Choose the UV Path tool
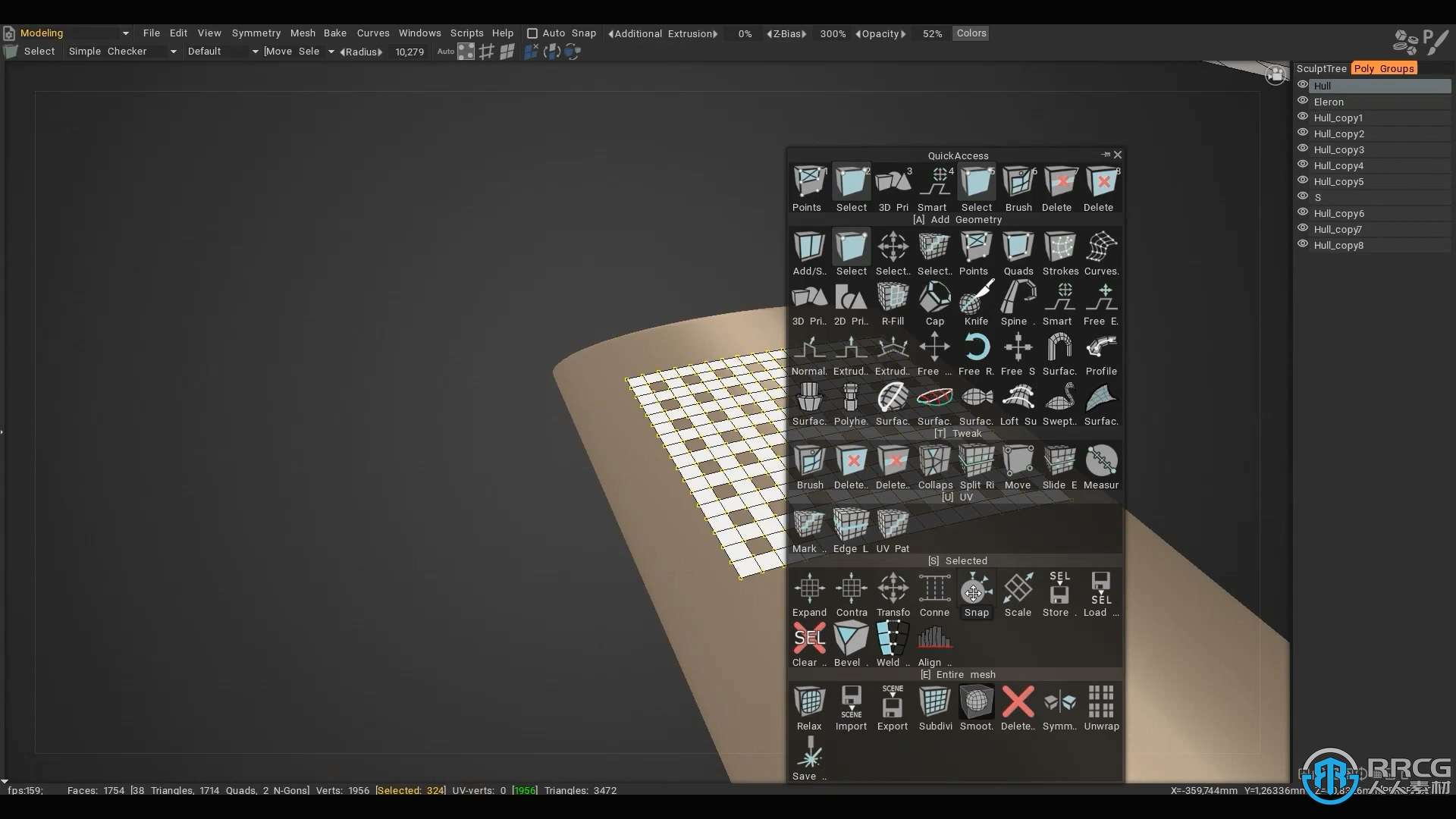1456x819 pixels. [x=893, y=532]
